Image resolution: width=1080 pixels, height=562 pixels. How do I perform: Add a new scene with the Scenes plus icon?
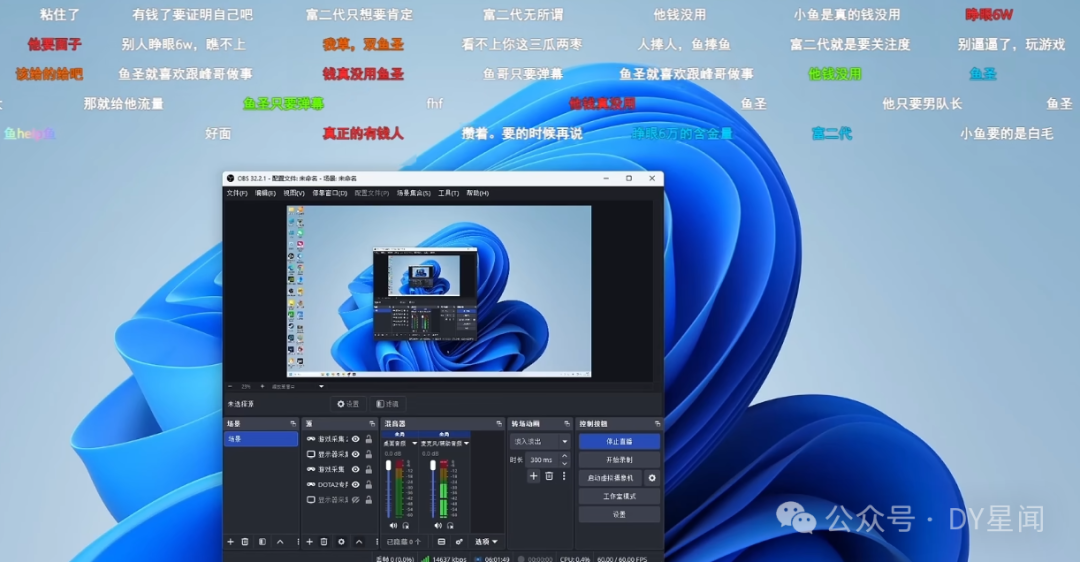pos(231,542)
